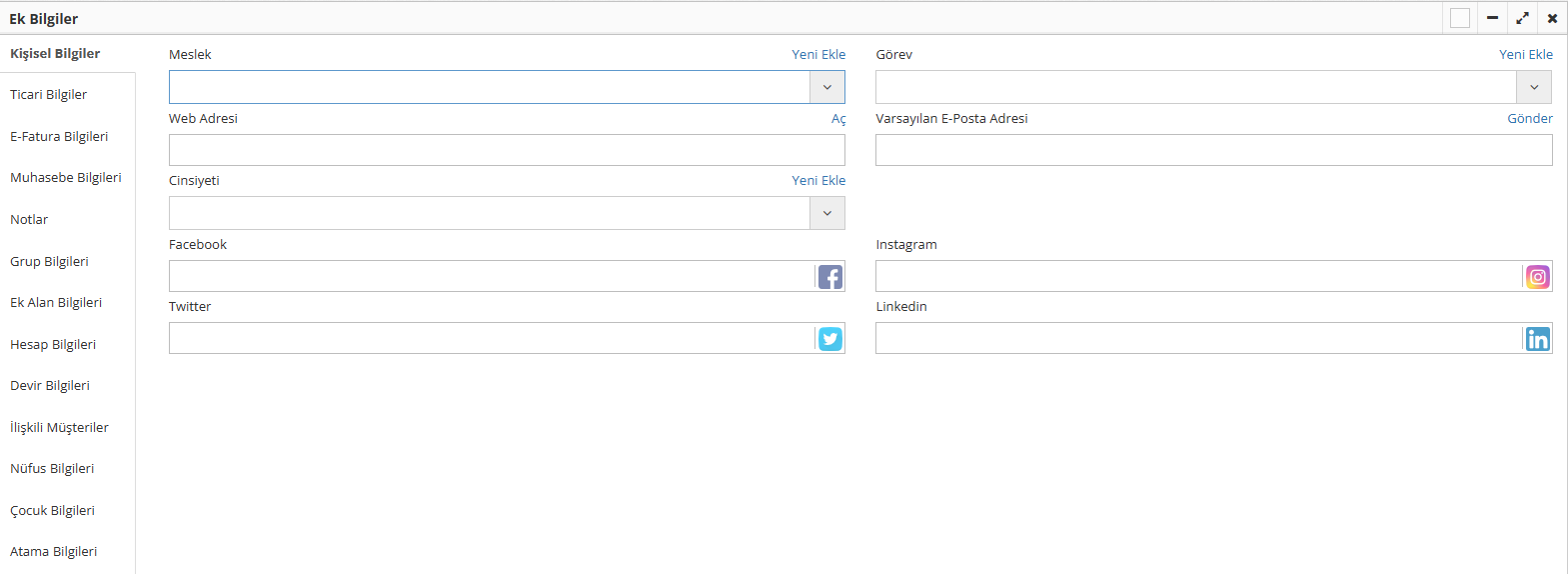Expand the panel with fullscreen arrows icon
Viewport: 1568px width, 574px height.
click(1522, 18)
